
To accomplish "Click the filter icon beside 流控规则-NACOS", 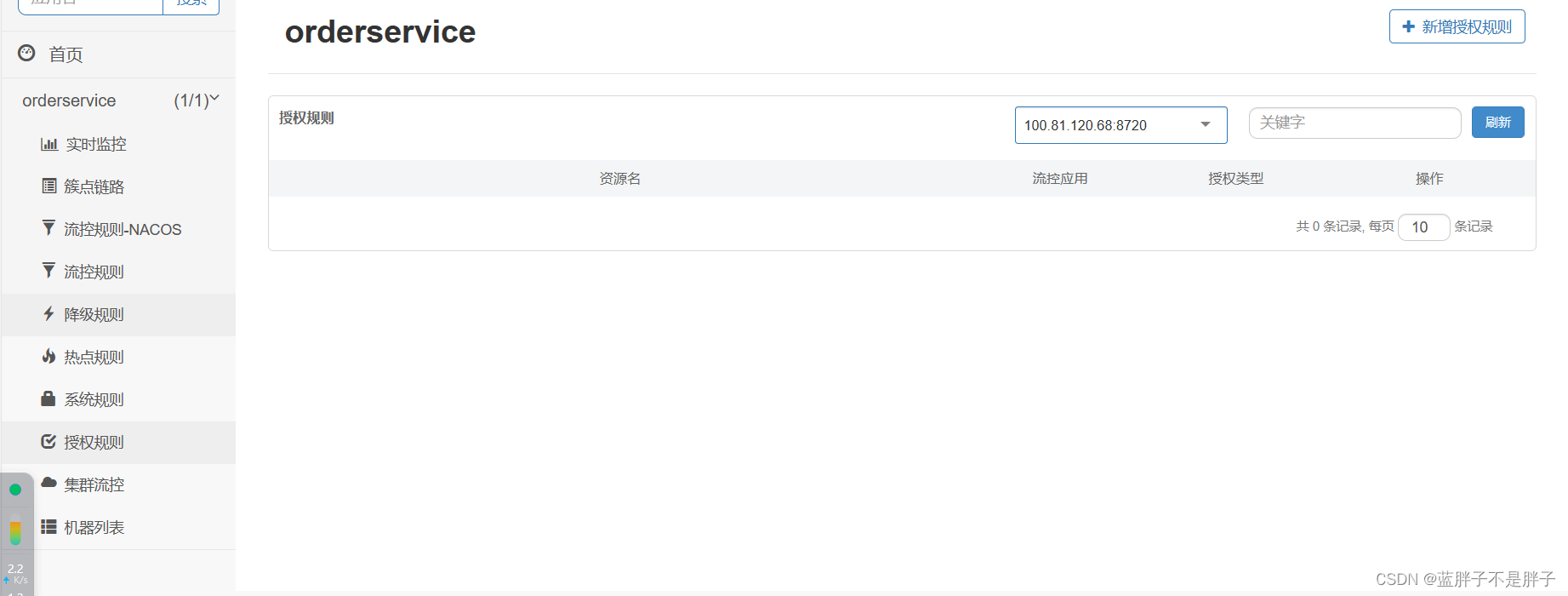I will tap(48, 227).
